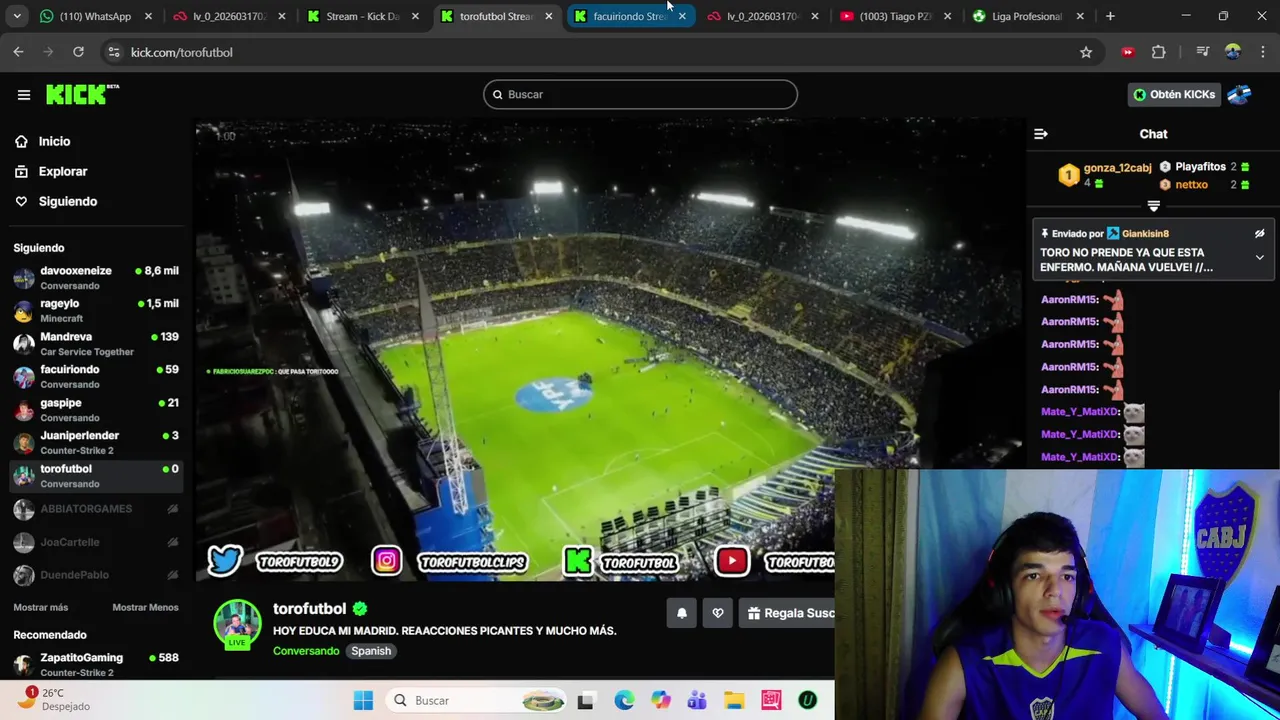Click the torofutbol streamer avatar
Image resolution: width=1280 pixels, height=720 pixels.
[237, 624]
